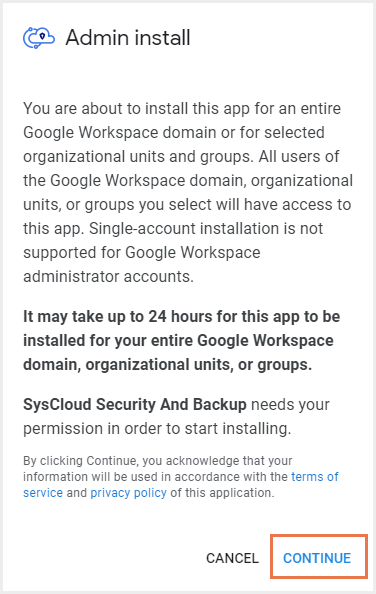Image resolution: width=376 pixels, height=594 pixels.
Task: Click the bold 'domain, organizational units, or groups.' line
Action: (x=167, y=364)
